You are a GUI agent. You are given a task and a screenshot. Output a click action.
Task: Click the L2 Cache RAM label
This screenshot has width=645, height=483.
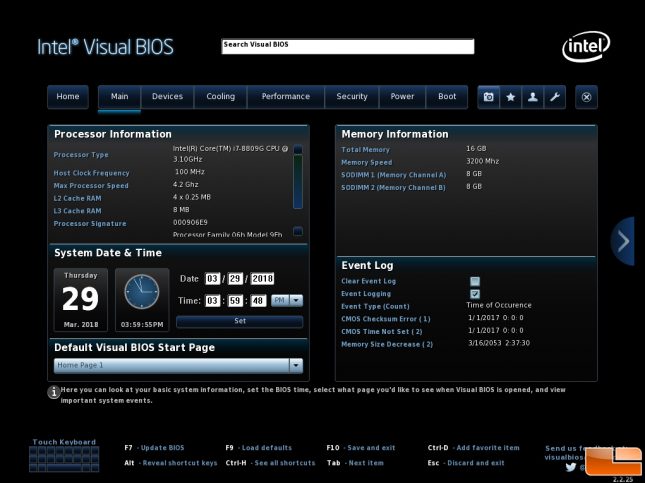(77, 198)
